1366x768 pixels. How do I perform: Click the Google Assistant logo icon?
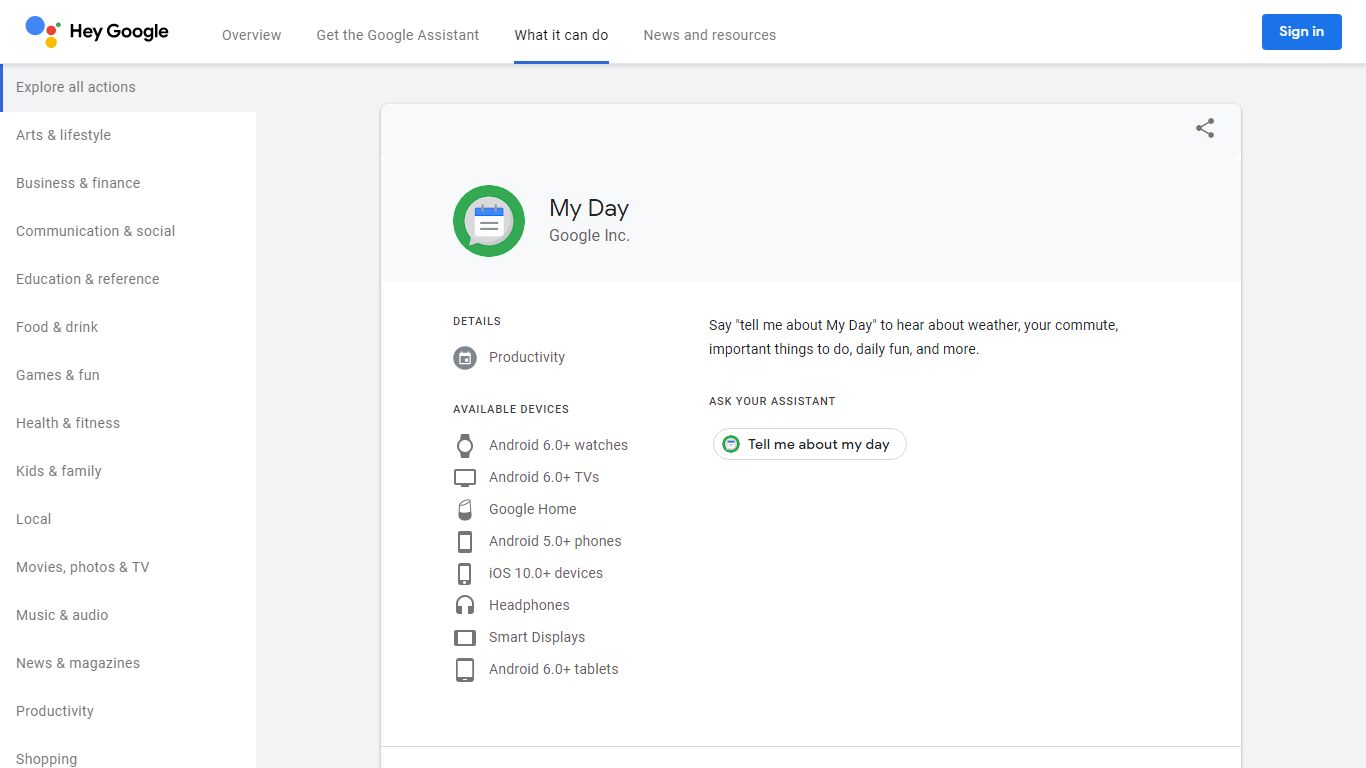(x=43, y=31)
